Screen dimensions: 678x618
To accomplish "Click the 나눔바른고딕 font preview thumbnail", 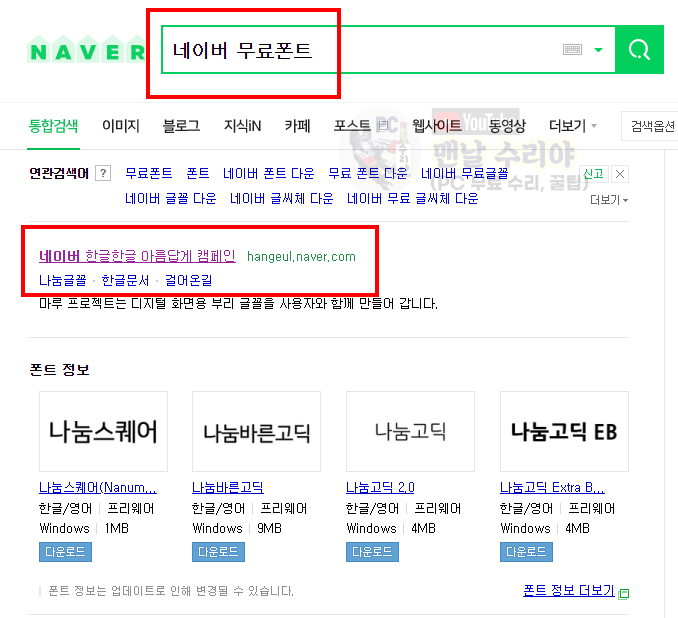I will click(x=256, y=431).
